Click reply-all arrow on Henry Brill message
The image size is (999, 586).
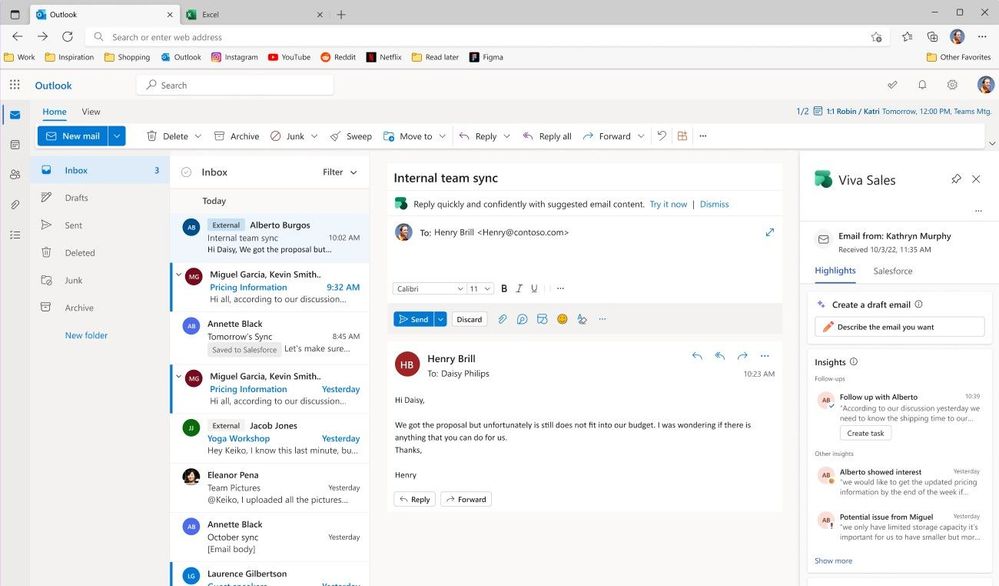[720, 356]
